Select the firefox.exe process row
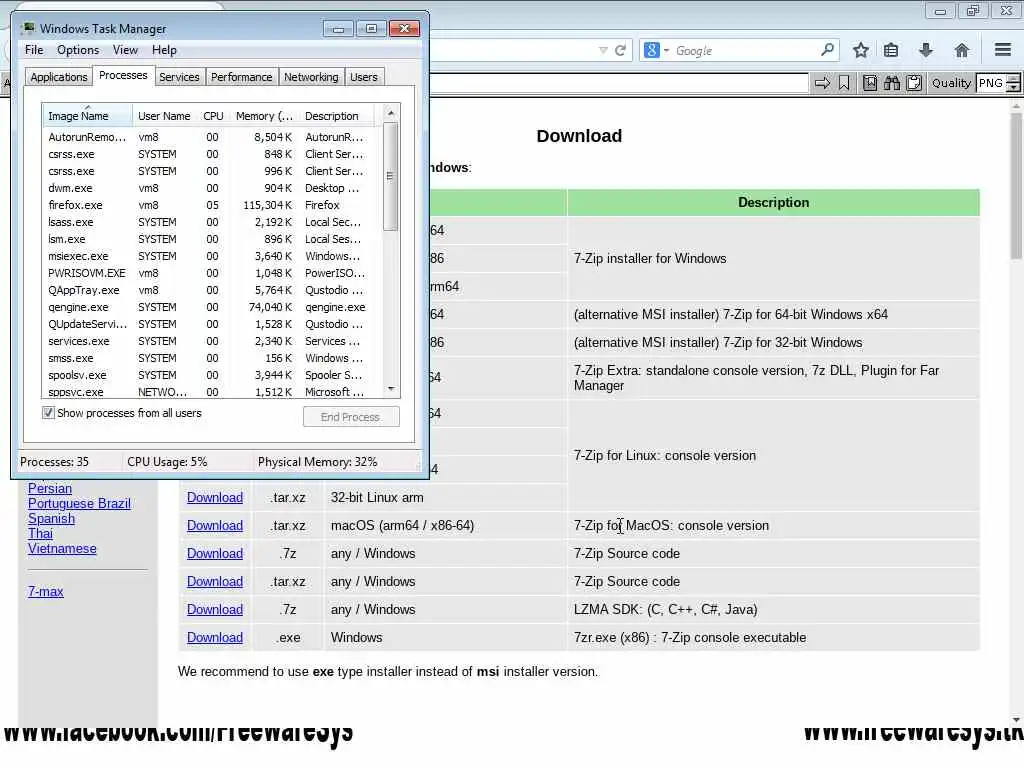This screenshot has width=1024, height=768. pos(212,205)
